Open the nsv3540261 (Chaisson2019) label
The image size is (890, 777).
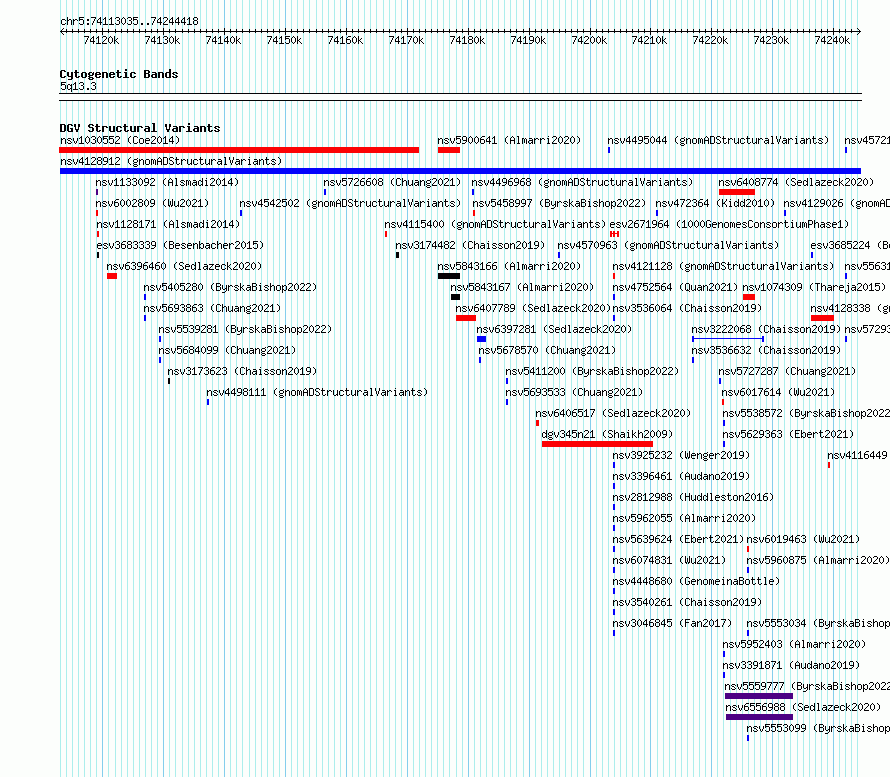pyautogui.click(x=687, y=602)
